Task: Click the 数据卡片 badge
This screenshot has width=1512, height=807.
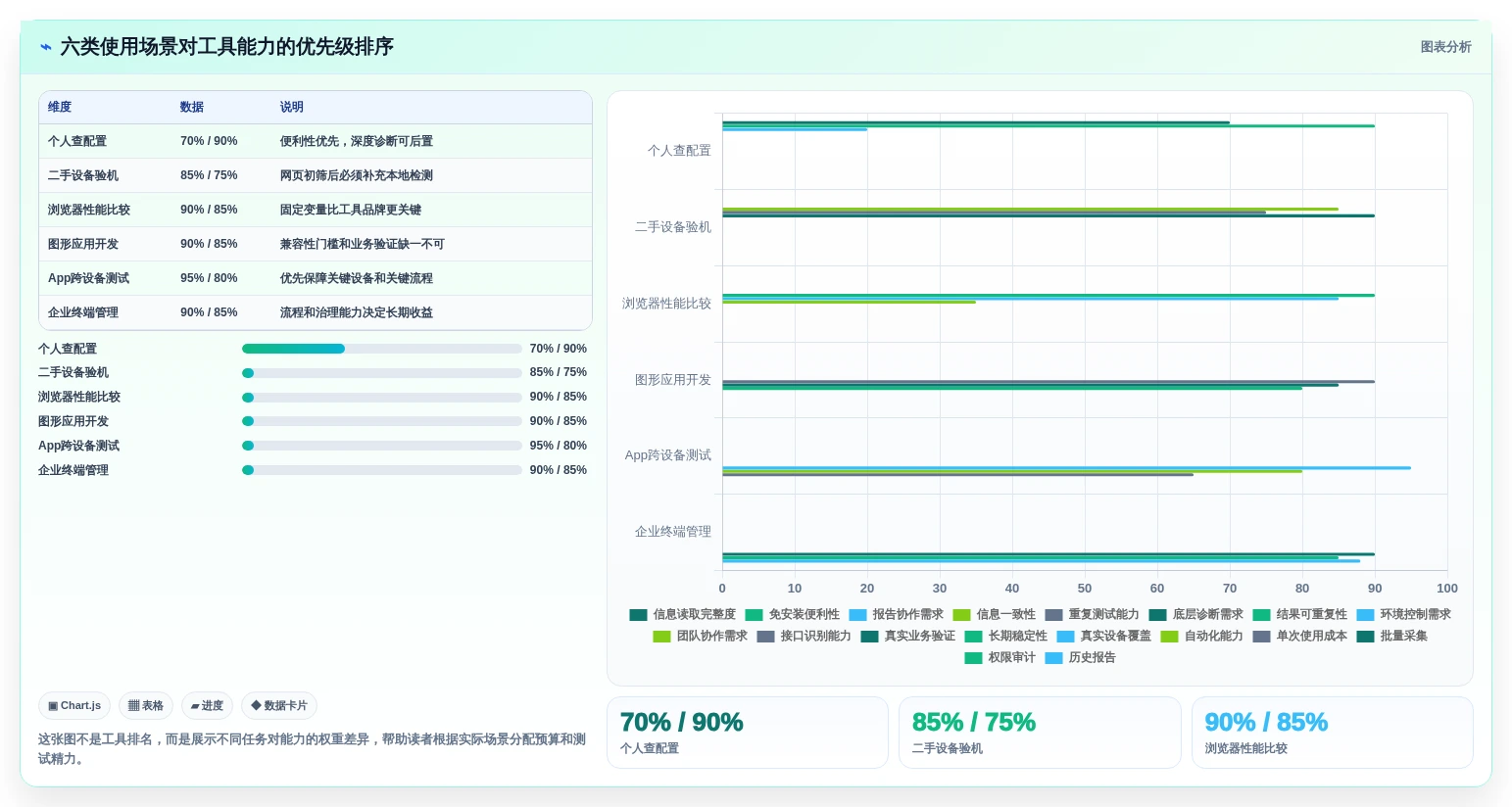Action: point(279,705)
